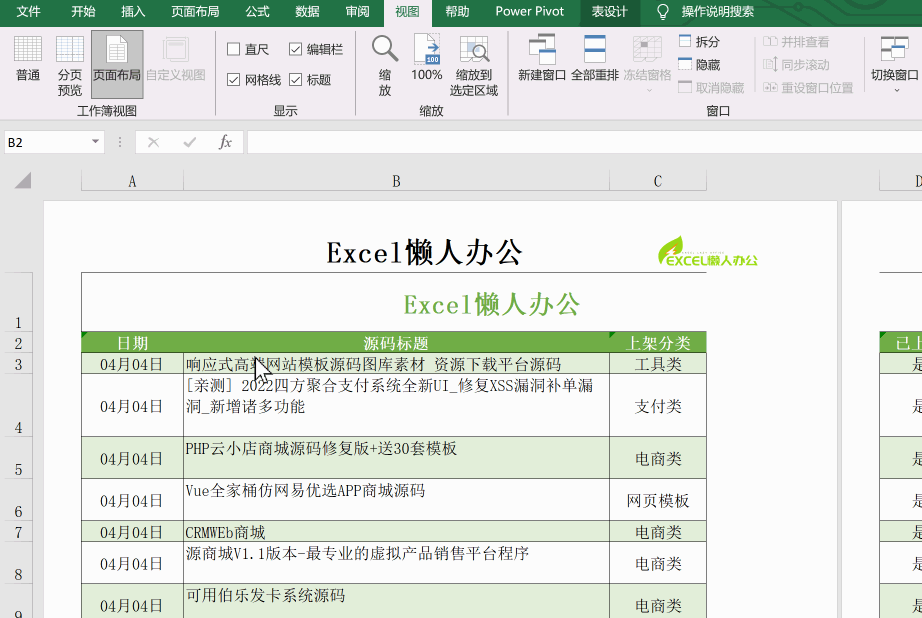
Task: Expand the Name Box dropdown arrow
Action: click(x=95, y=142)
